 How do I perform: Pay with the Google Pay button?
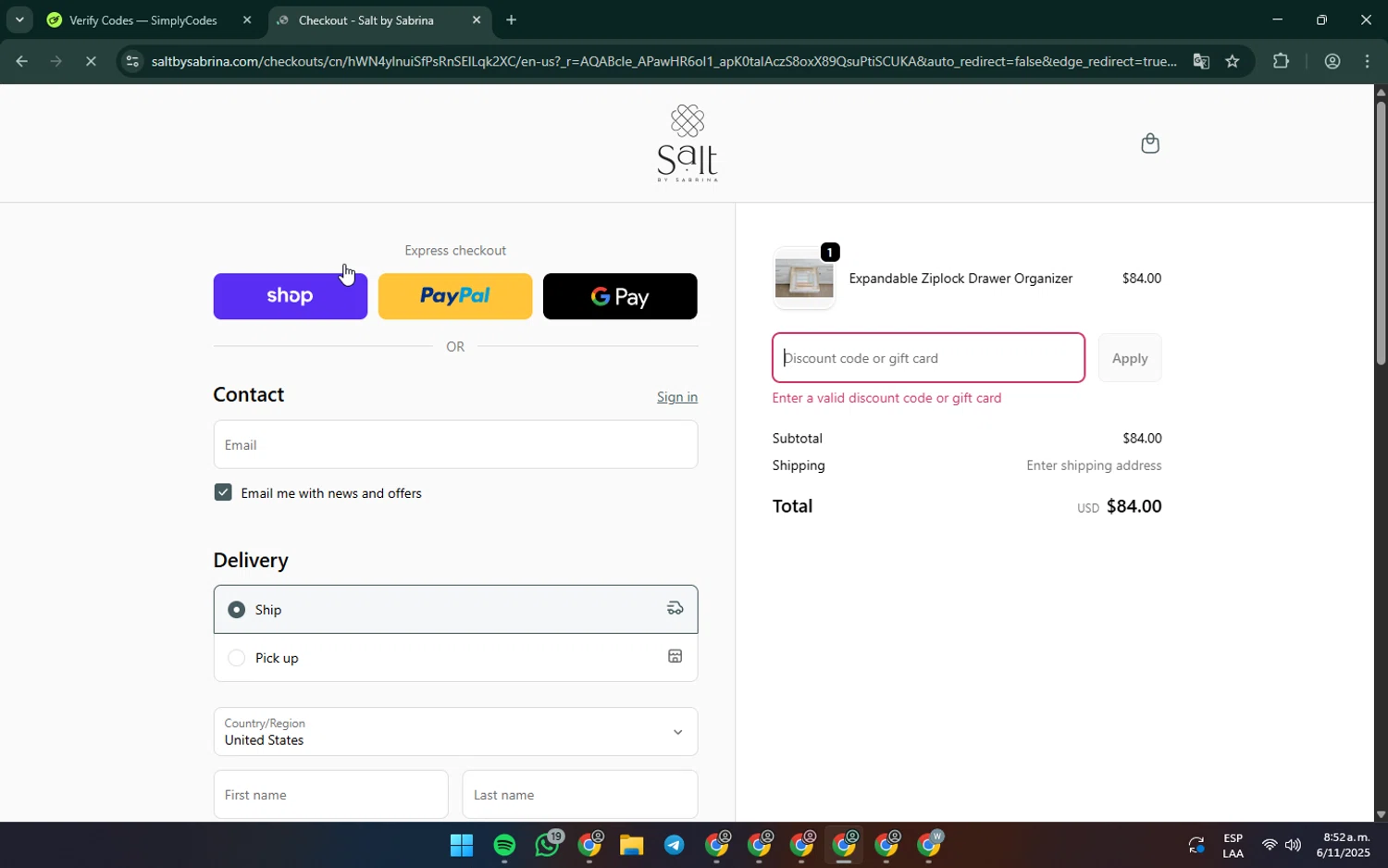click(620, 296)
